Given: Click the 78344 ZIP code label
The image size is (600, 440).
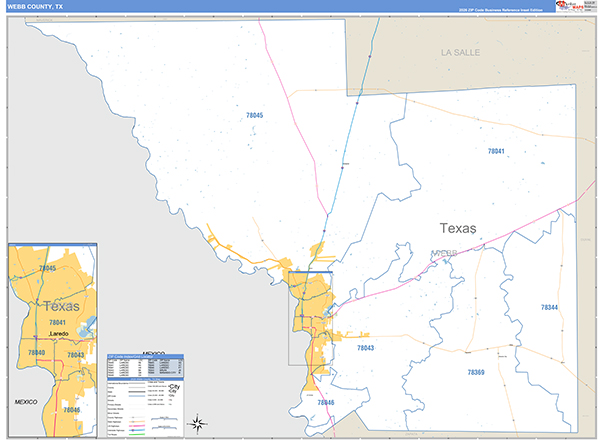Looking at the screenshot, I should (x=549, y=307).
